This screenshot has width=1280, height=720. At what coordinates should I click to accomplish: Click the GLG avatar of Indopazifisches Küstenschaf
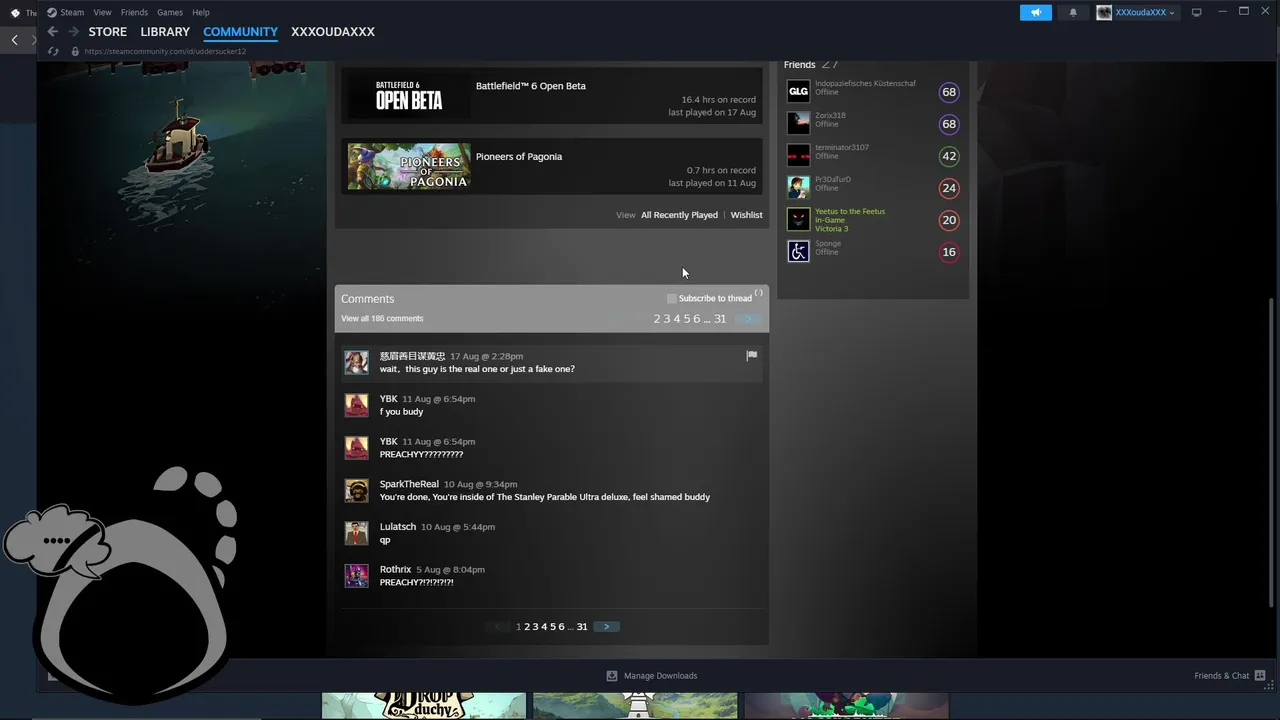point(798,92)
